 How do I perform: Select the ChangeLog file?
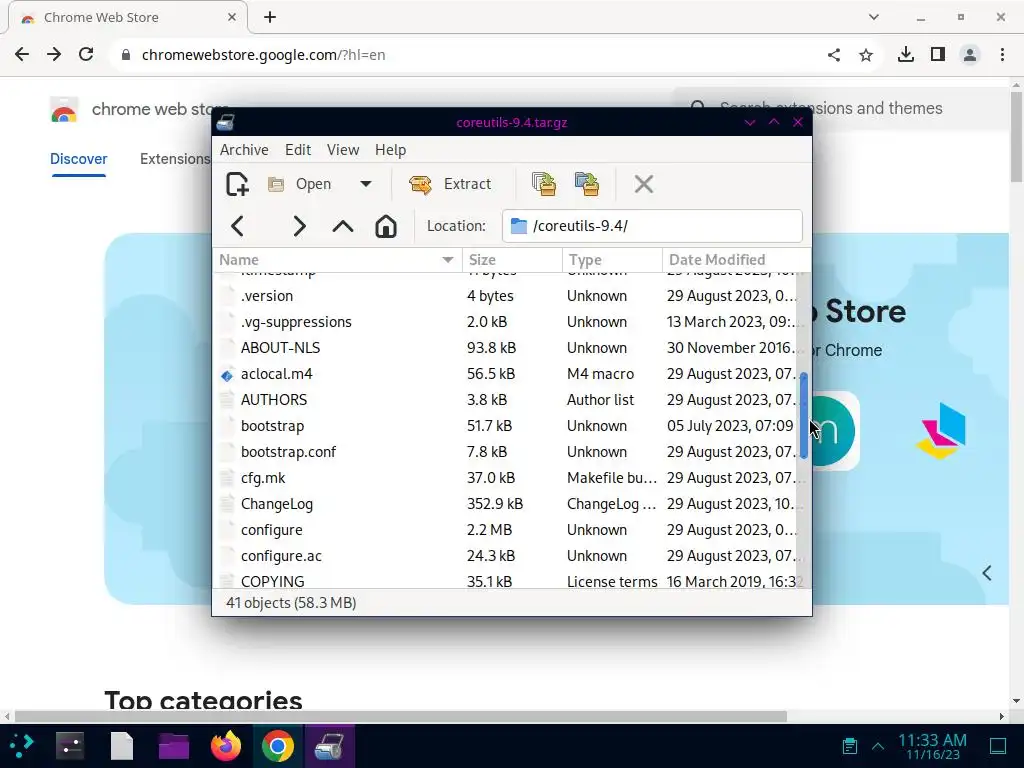tap(506, 504)
